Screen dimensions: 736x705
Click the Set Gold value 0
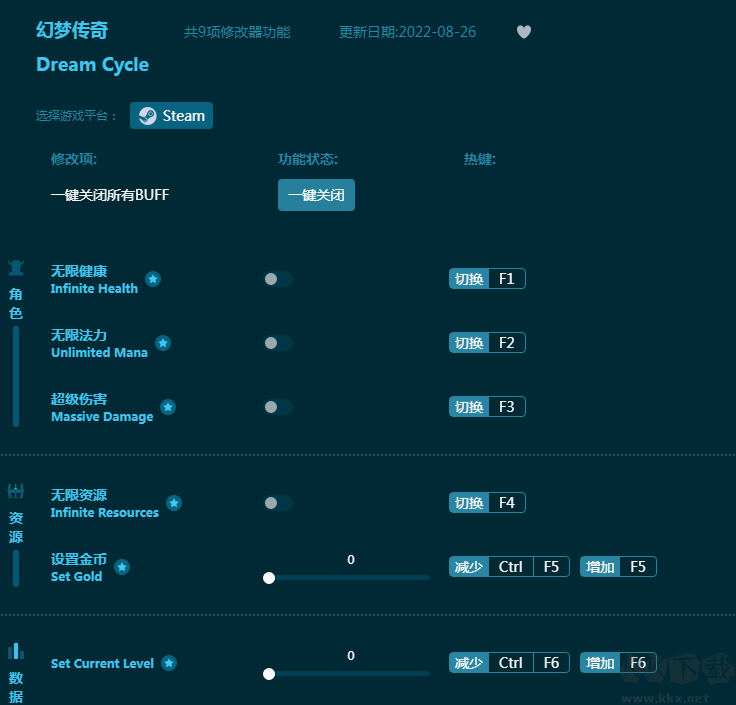(351, 559)
